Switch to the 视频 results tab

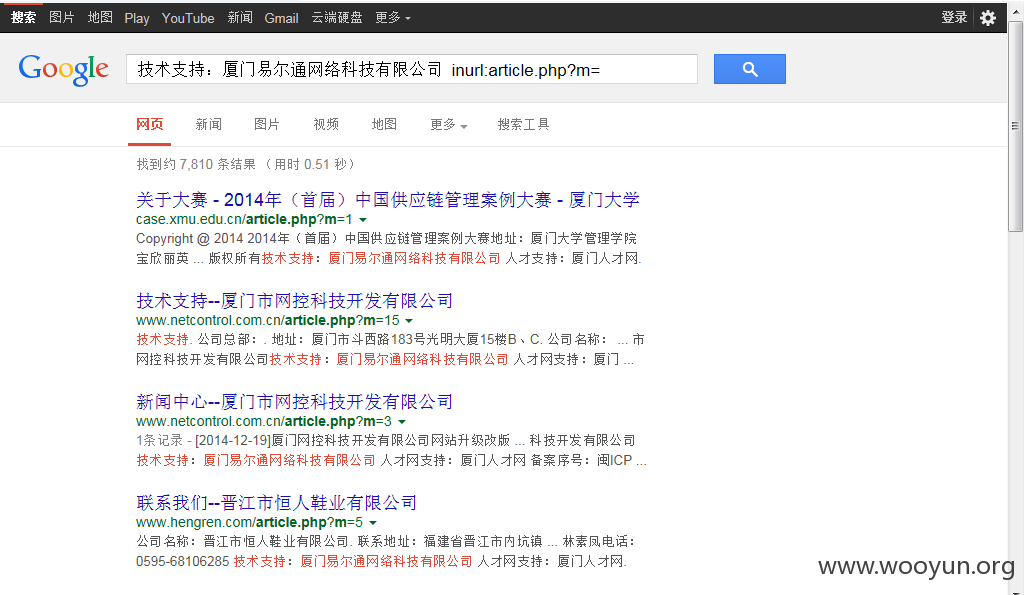click(326, 125)
